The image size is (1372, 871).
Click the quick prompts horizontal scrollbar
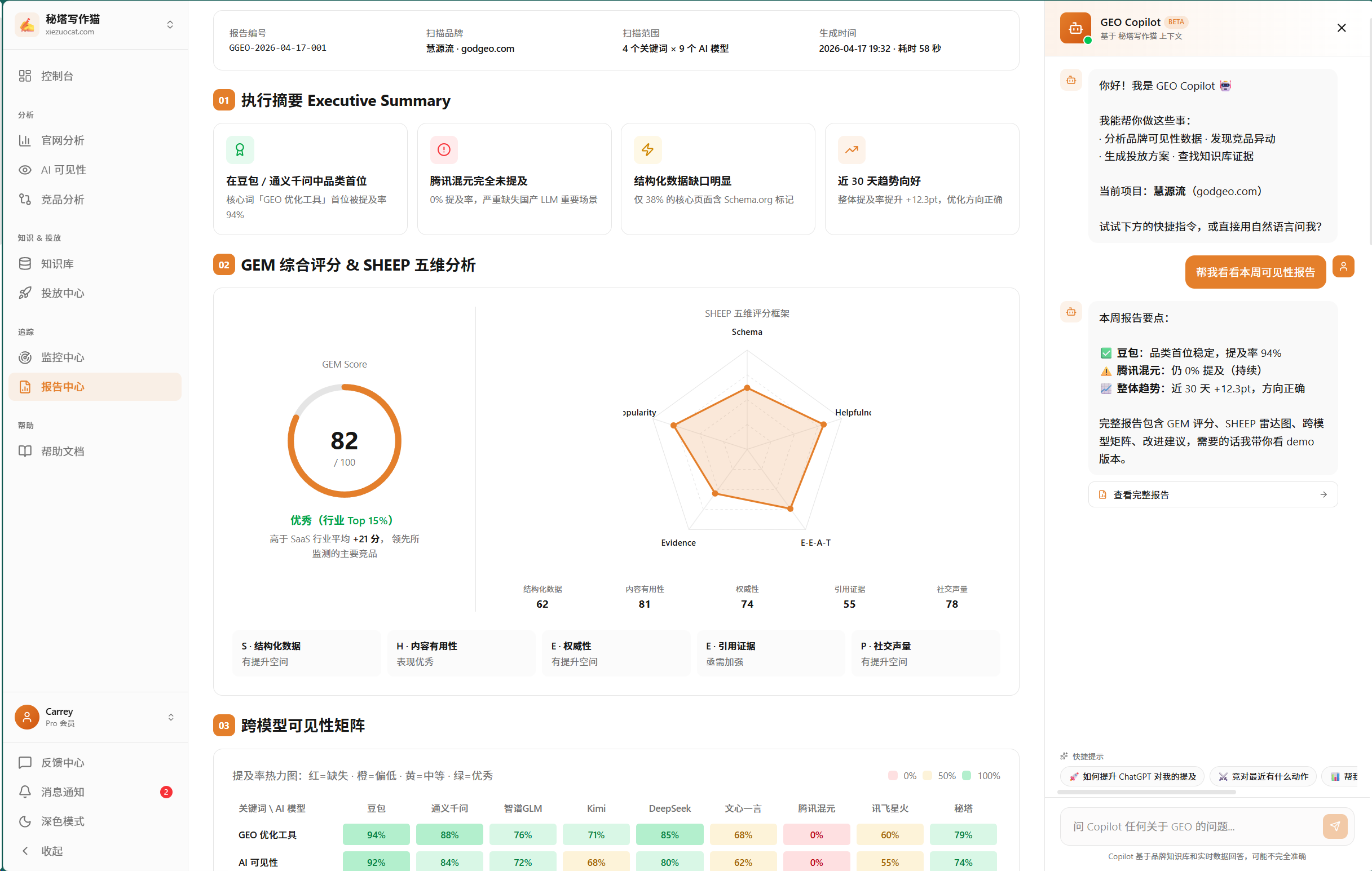coord(1146,792)
